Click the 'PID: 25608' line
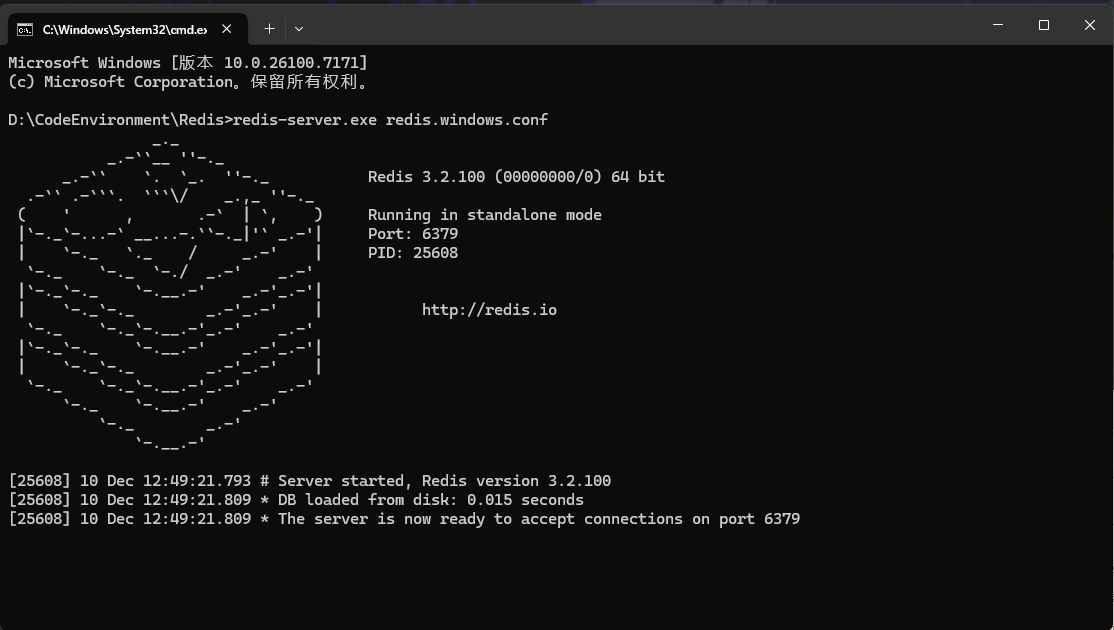This screenshot has height=630, width=1114. click(413, 253)
